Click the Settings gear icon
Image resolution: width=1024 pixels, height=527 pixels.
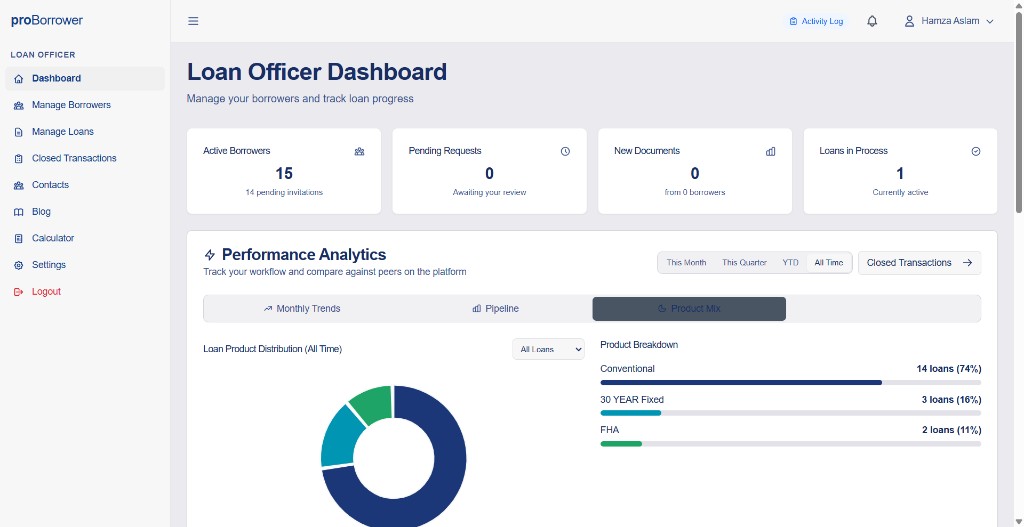click(18, 265)
